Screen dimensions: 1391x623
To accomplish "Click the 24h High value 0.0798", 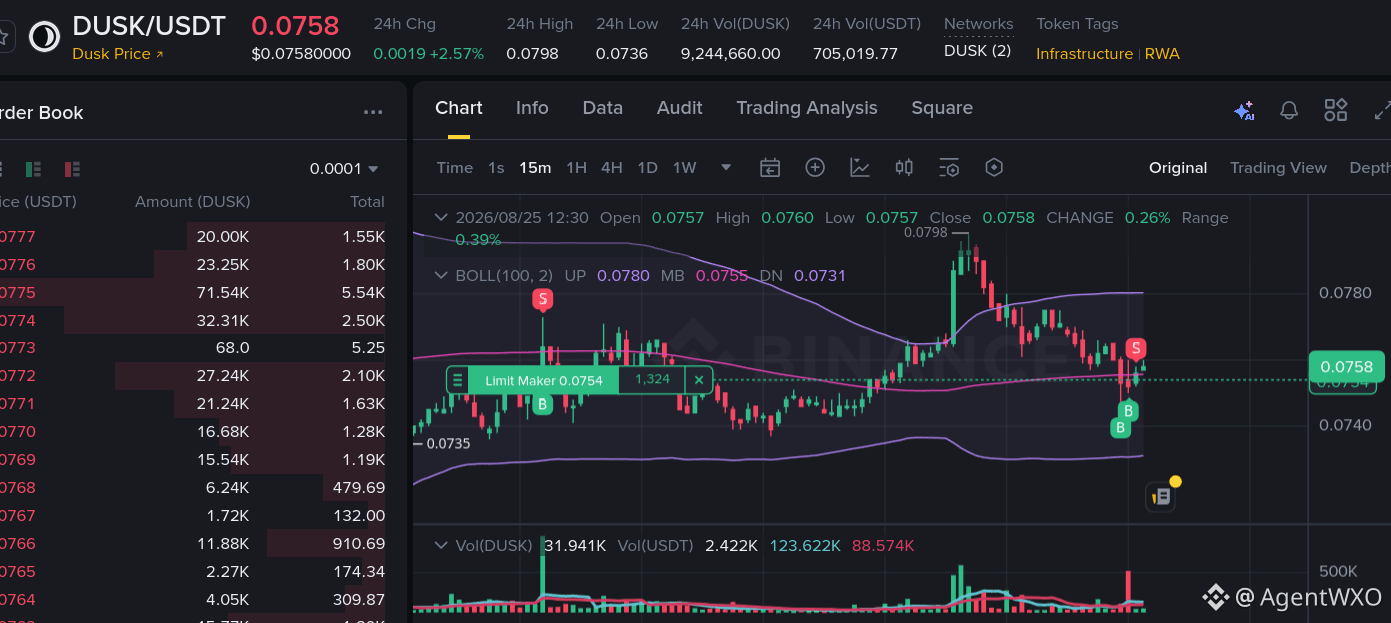I will point(532,54).
